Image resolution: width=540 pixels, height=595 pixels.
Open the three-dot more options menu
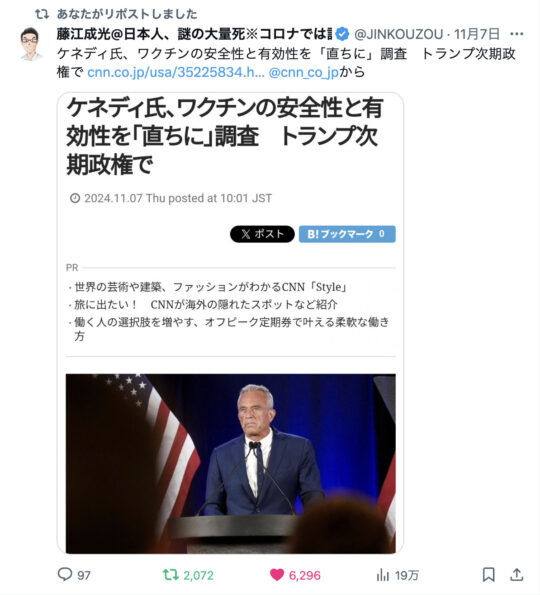pyautogui.click(x=516, y=34)
